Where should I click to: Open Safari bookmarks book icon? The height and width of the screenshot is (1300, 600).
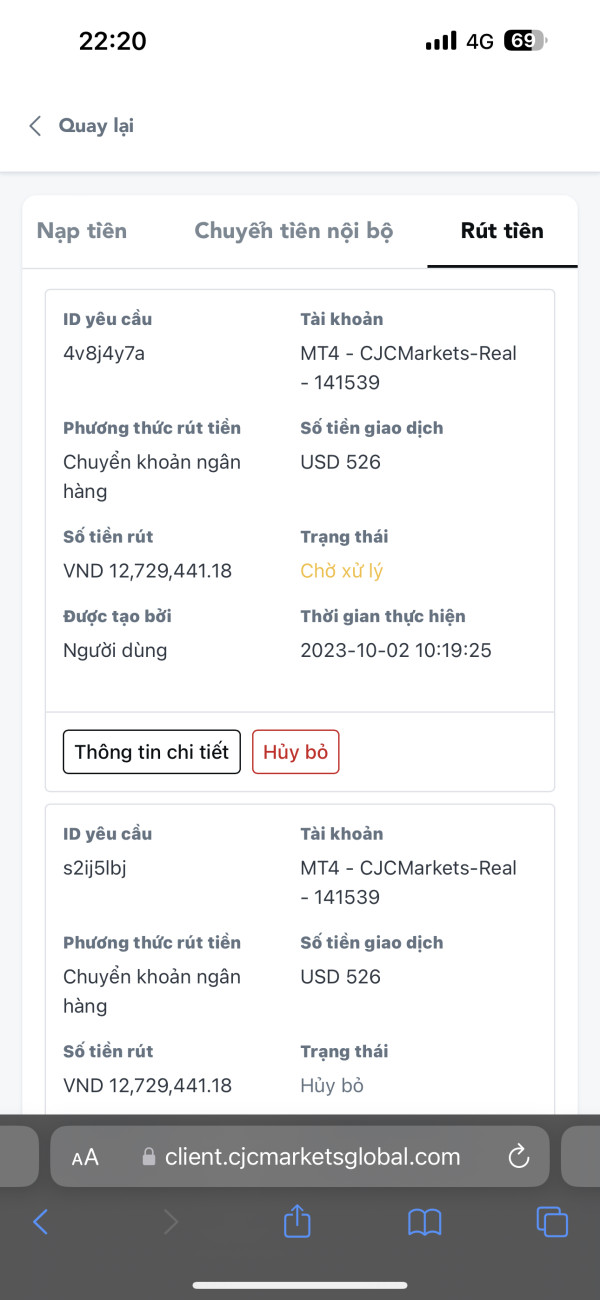[424, 1221]
